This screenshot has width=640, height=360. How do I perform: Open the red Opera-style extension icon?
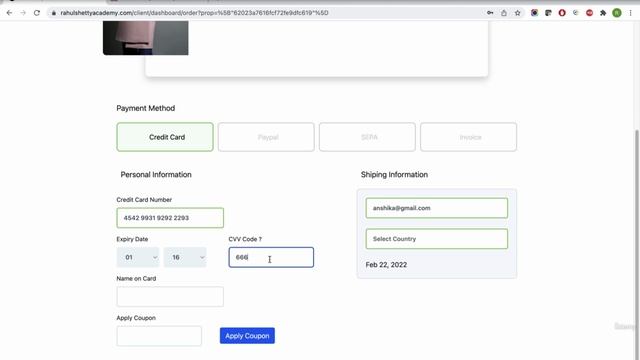(562, 13)
